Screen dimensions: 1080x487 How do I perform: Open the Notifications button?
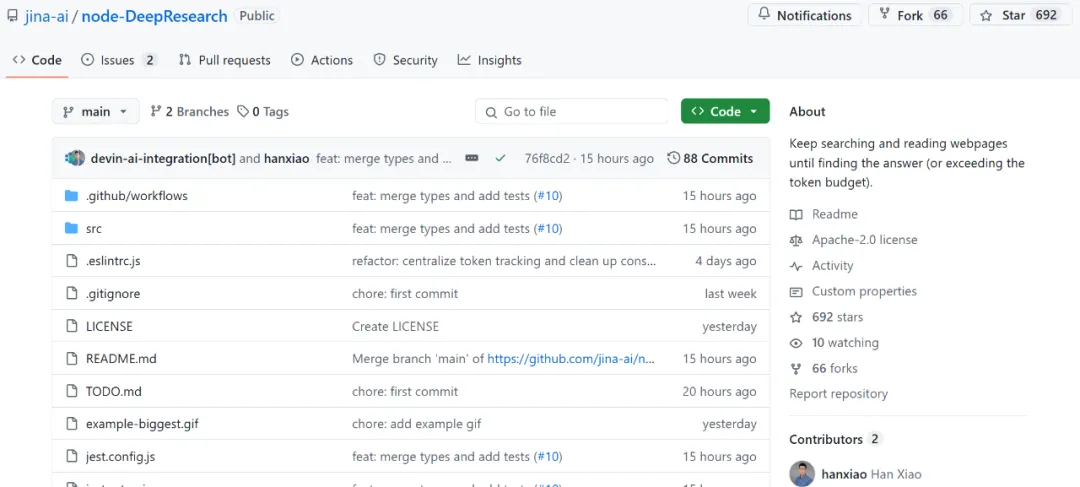(x=804, y=15)
